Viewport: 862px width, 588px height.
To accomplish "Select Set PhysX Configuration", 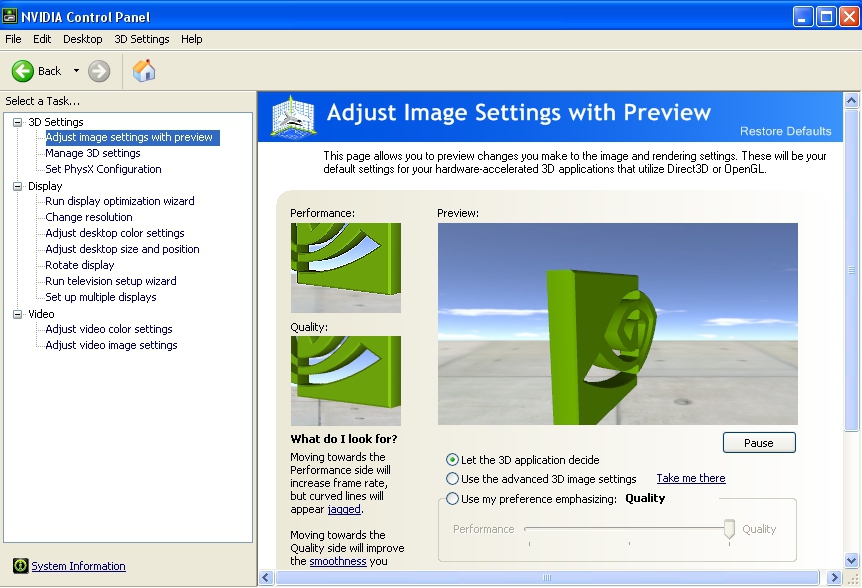I will coord(103,169).
